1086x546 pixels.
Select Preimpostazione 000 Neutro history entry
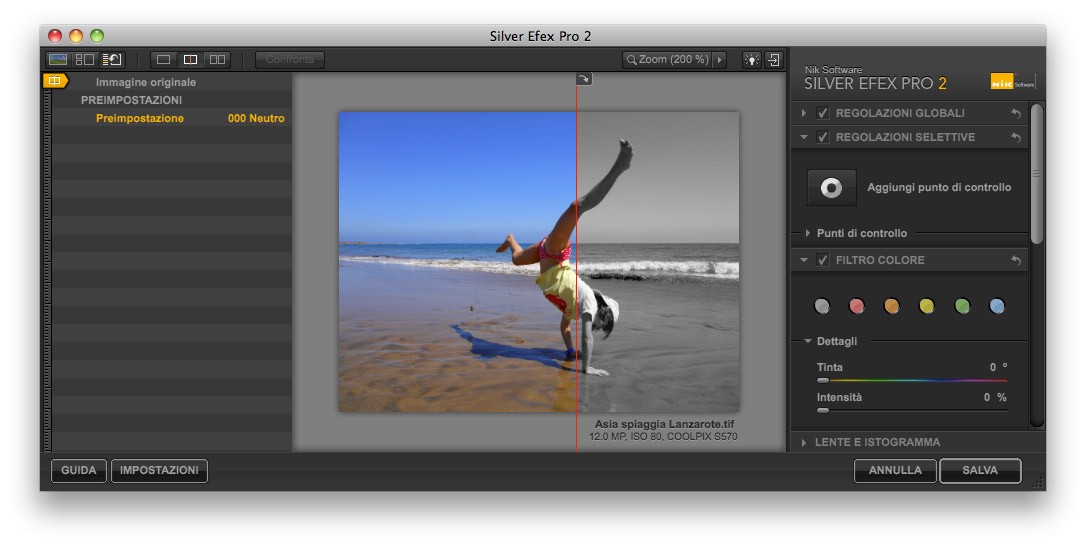(x=172, y=118)
